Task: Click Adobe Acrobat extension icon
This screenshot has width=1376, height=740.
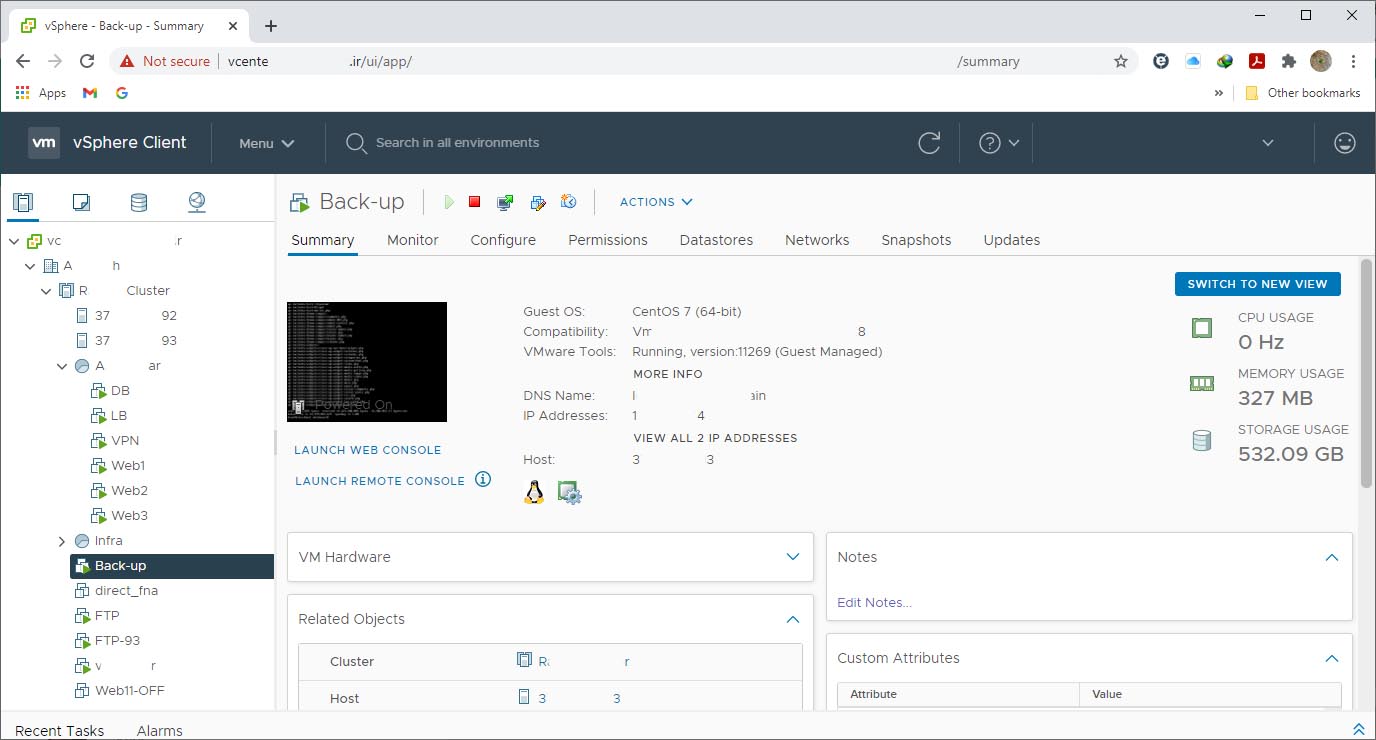Action: [1257, 61]
